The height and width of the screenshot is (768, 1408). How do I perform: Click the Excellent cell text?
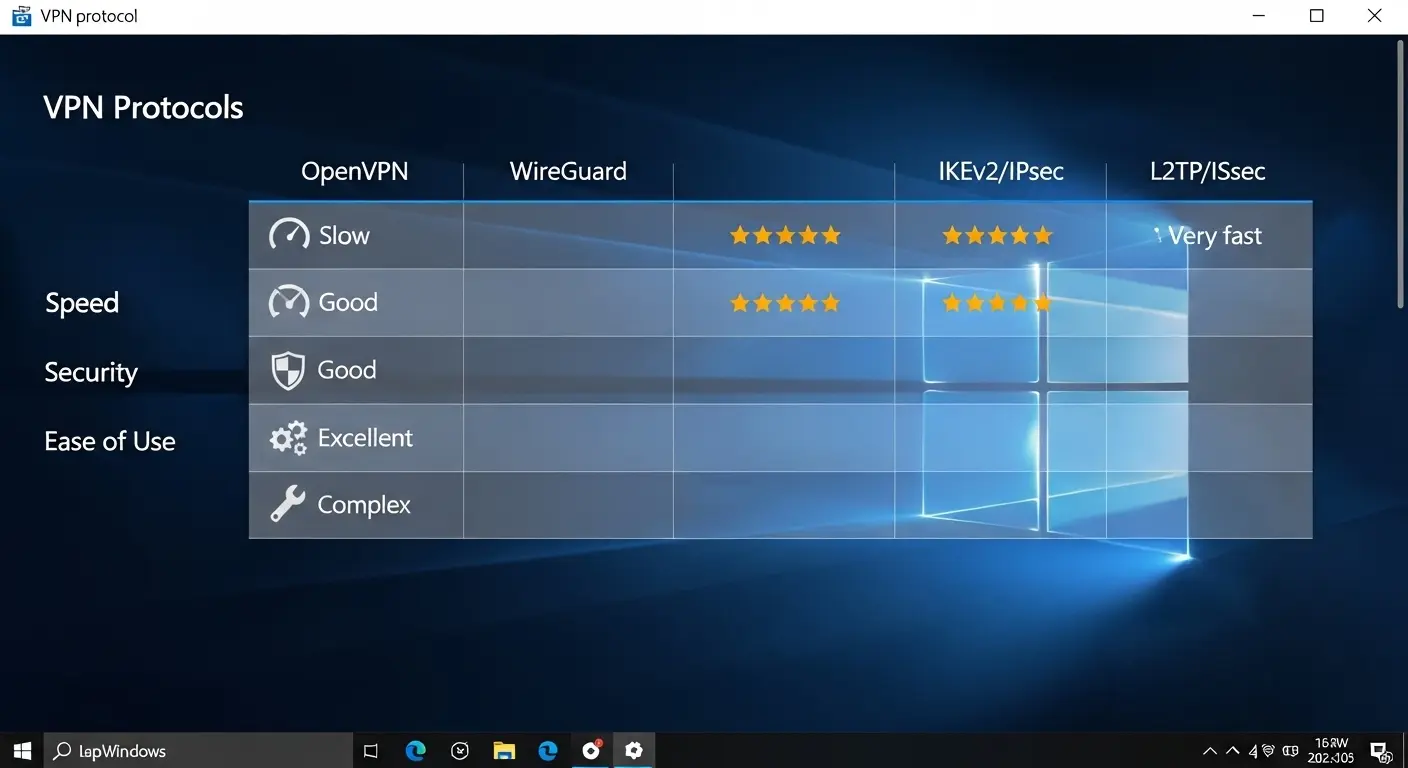point(365,438)
